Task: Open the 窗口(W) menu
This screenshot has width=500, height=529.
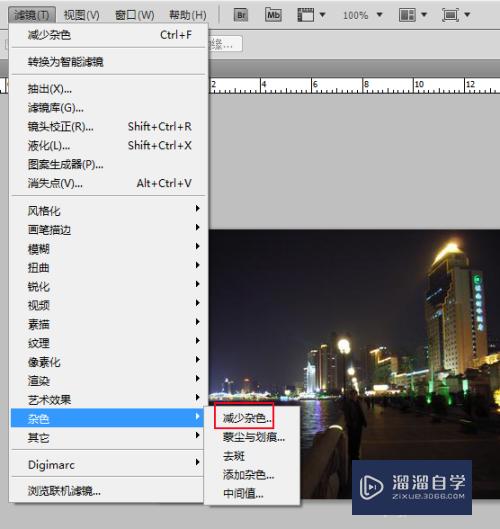Action: pyautogui.click(x=135, y=15)
